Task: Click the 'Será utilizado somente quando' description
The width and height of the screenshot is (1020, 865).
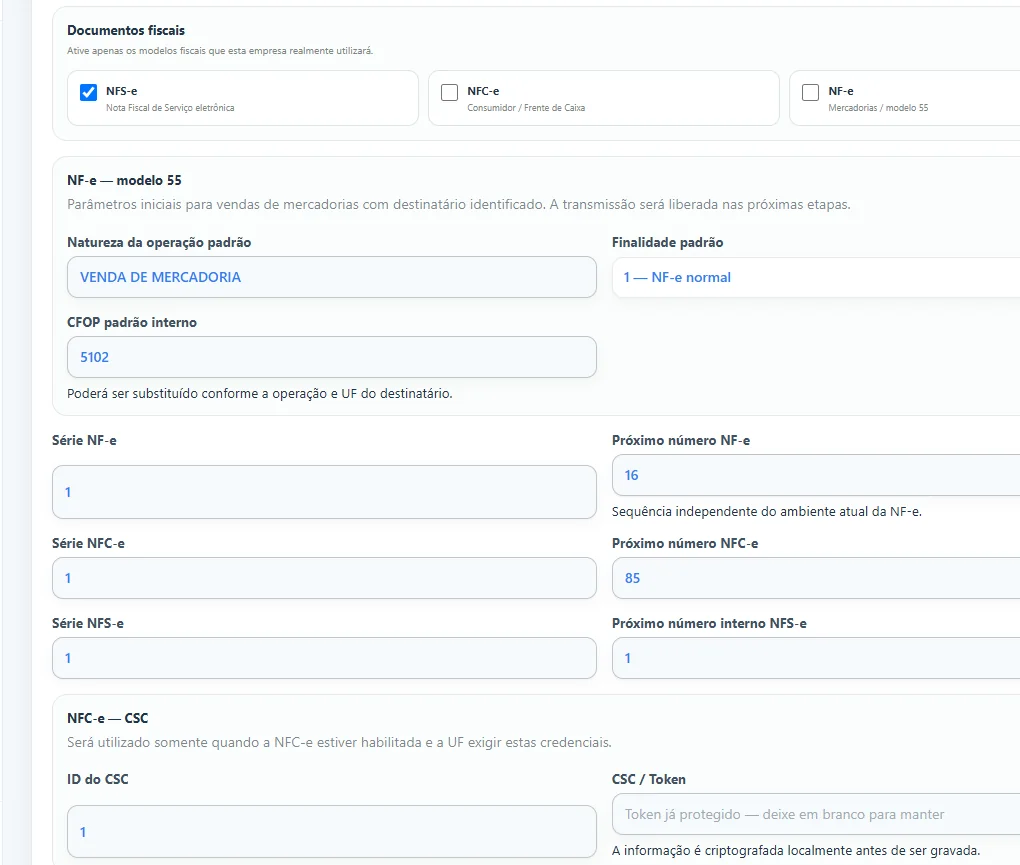Action: tap(339, 743)
